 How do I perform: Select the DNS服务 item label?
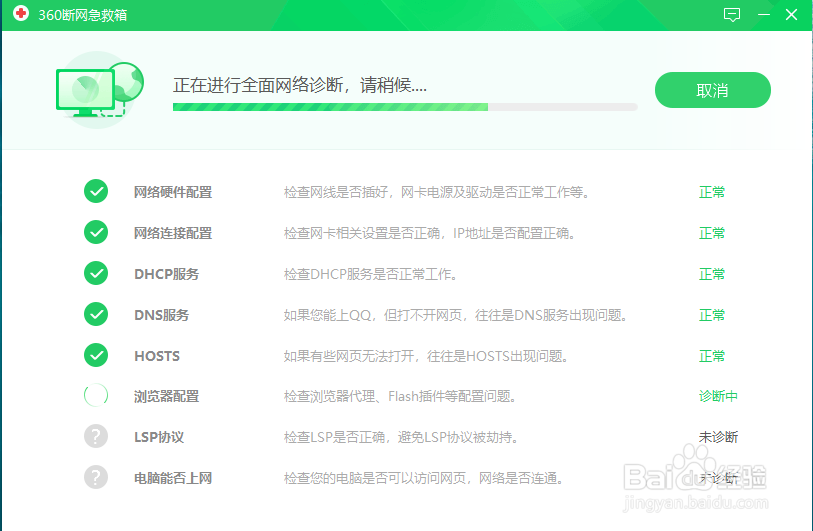(161, 315)
